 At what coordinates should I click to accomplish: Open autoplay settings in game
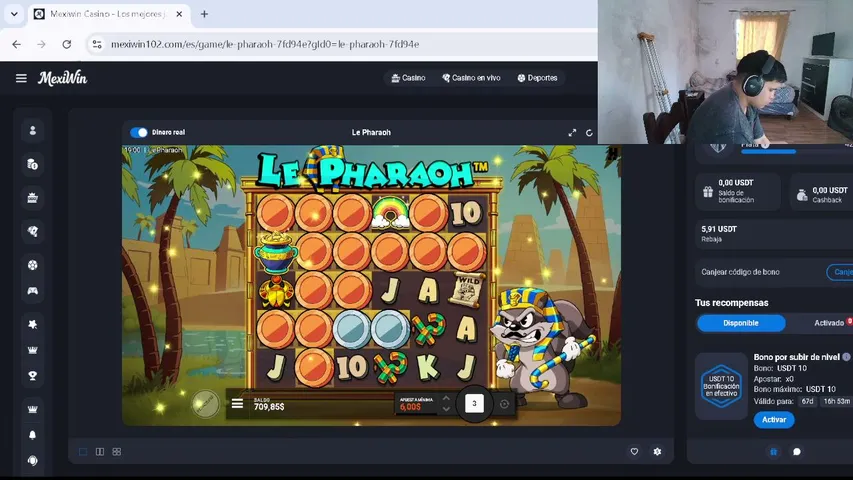point(504,404)
